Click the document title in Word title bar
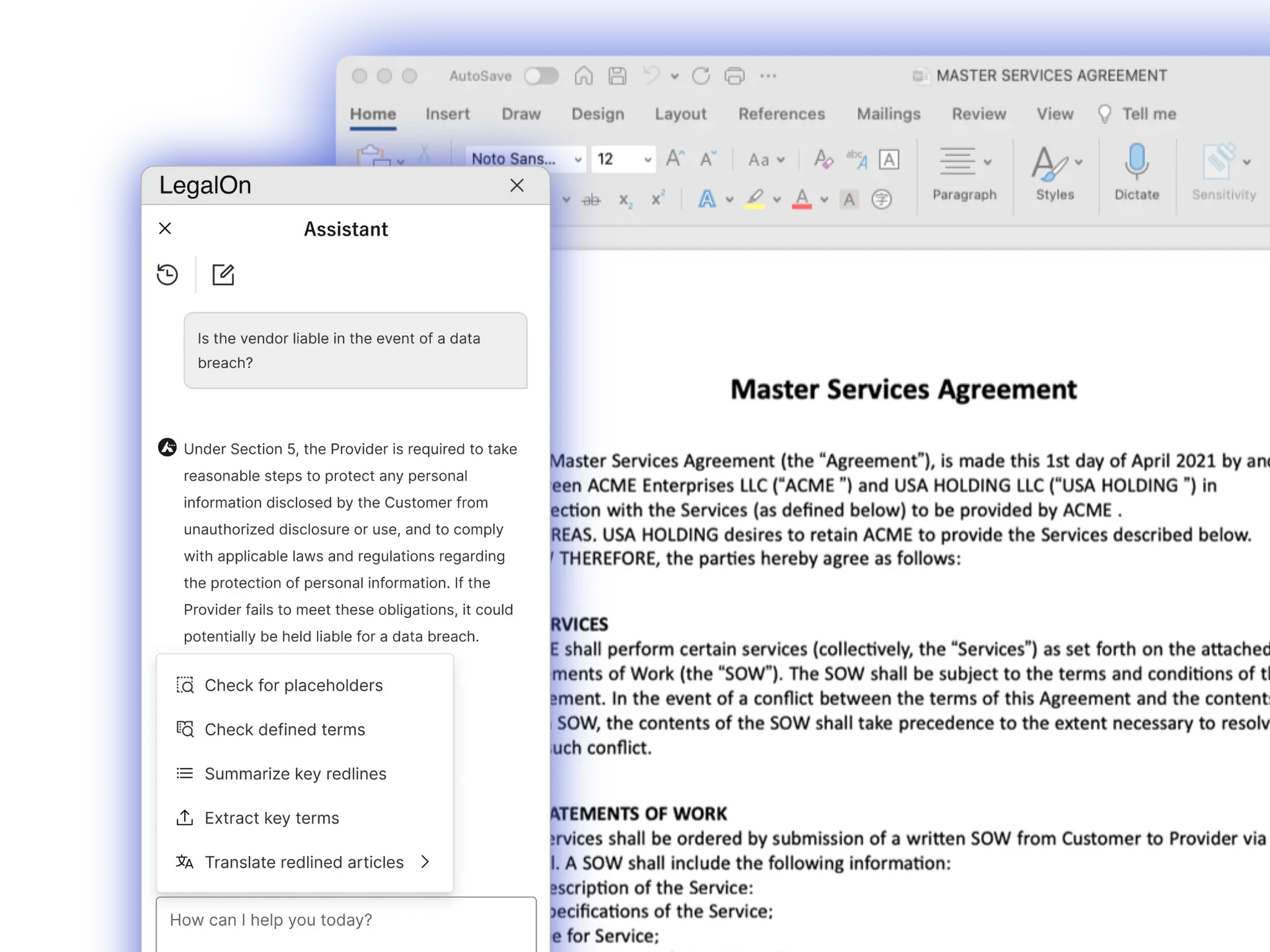 tap(1051, 76)
